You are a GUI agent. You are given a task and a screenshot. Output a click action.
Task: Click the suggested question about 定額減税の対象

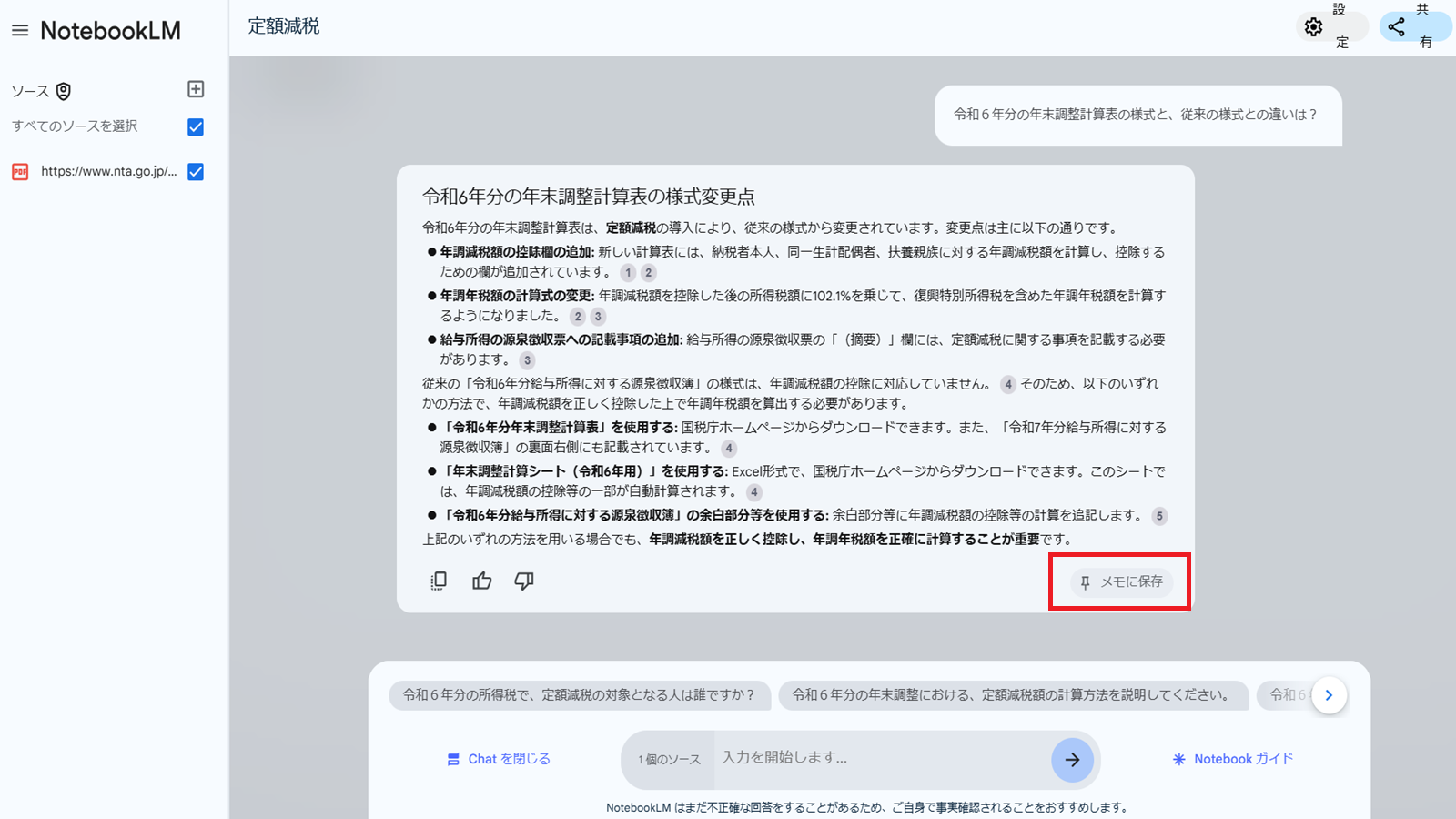580,695
